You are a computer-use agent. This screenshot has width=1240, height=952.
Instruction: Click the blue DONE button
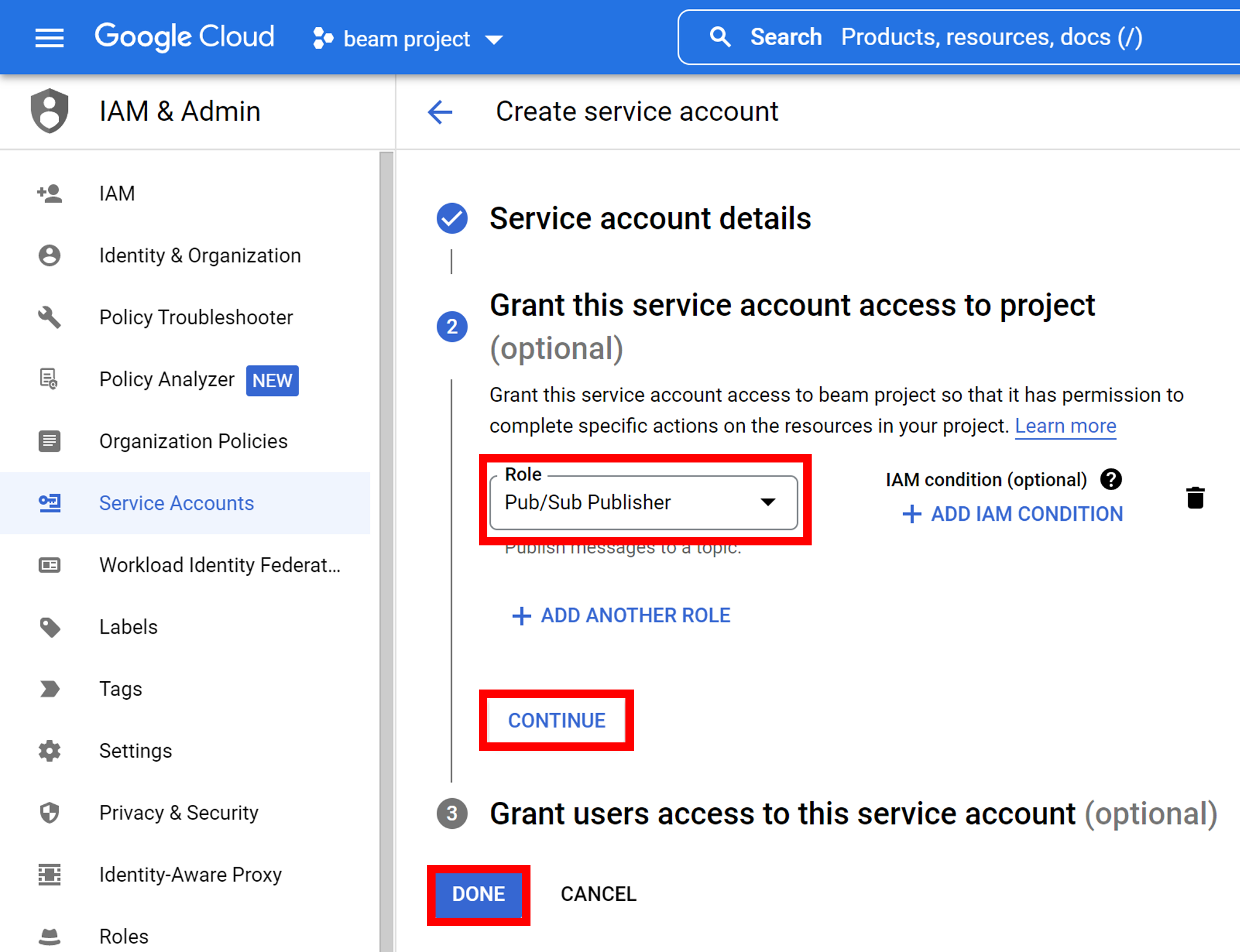[x=478, y=894]
